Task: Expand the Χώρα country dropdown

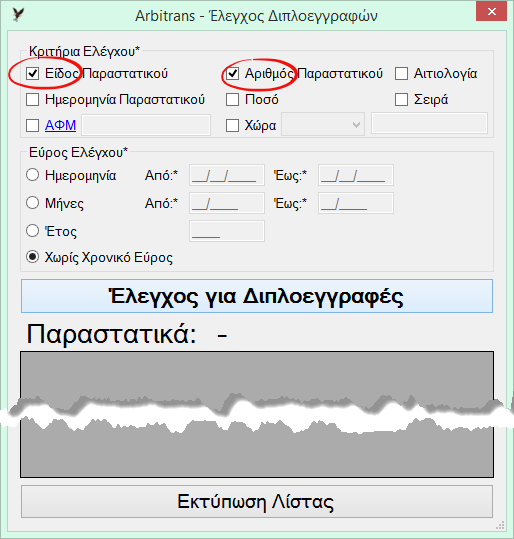Action: [x=323, y=124]
